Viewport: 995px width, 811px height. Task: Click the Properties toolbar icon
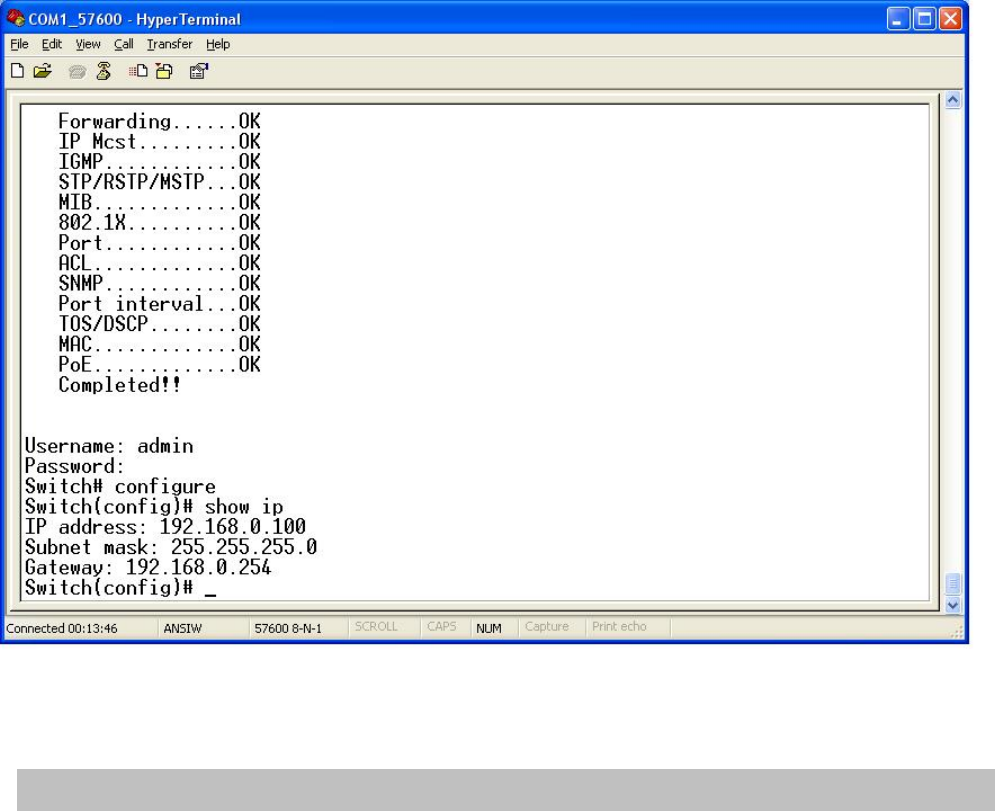click(x=199, y=71)
